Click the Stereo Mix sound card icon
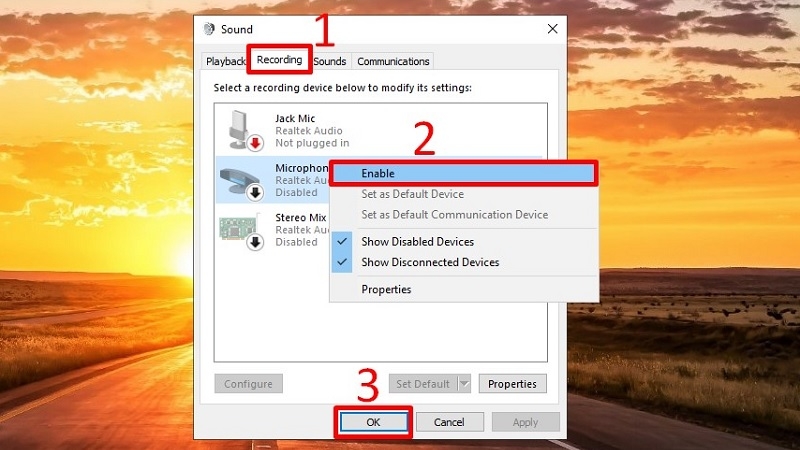 click(x=241, y=232)
